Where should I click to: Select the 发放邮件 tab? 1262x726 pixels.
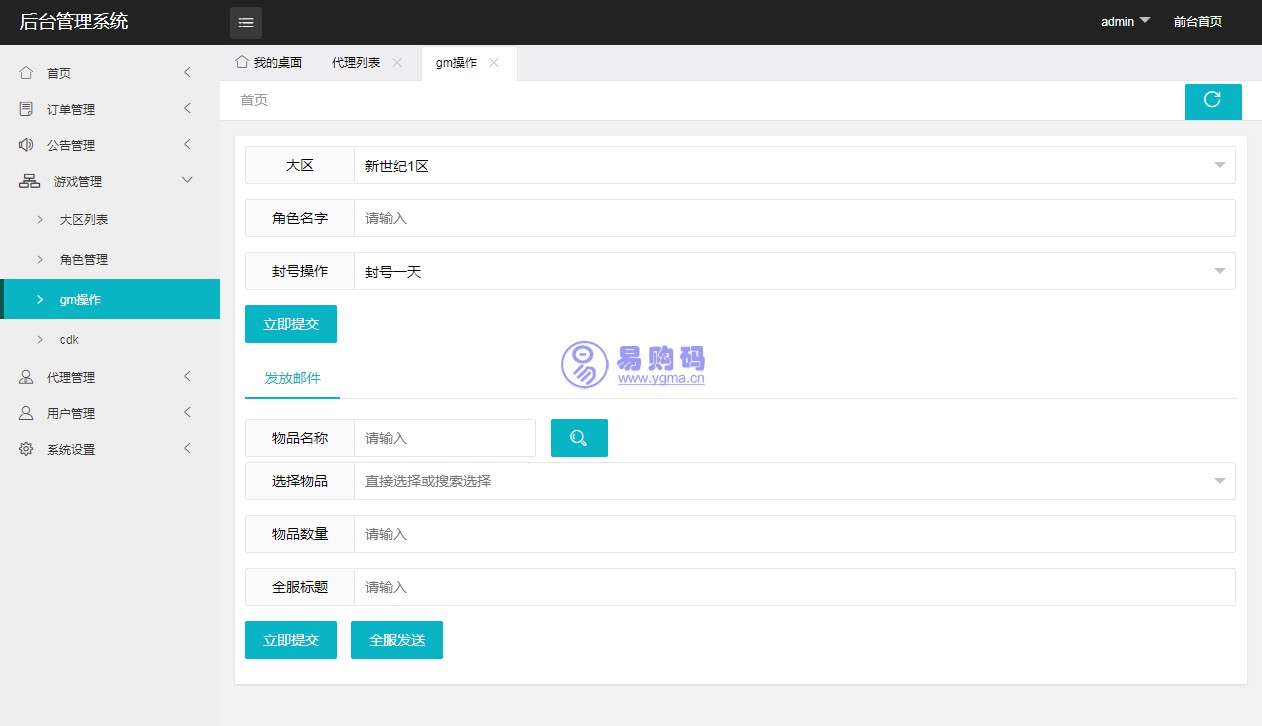click(292, 378)
